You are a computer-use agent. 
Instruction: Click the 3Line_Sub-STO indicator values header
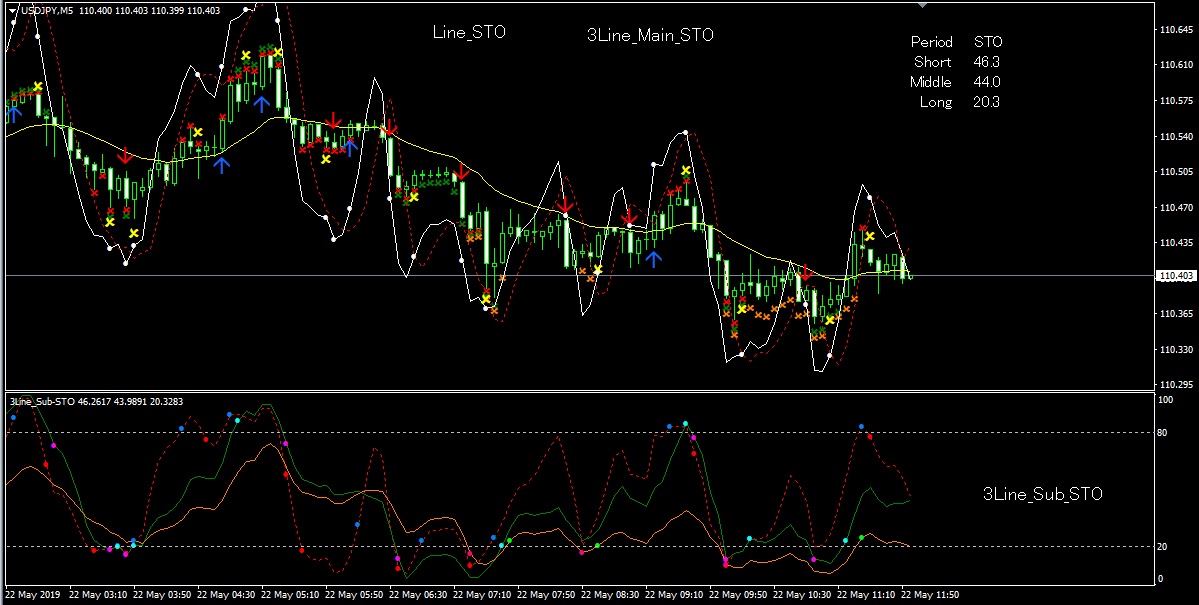point(96,402)
